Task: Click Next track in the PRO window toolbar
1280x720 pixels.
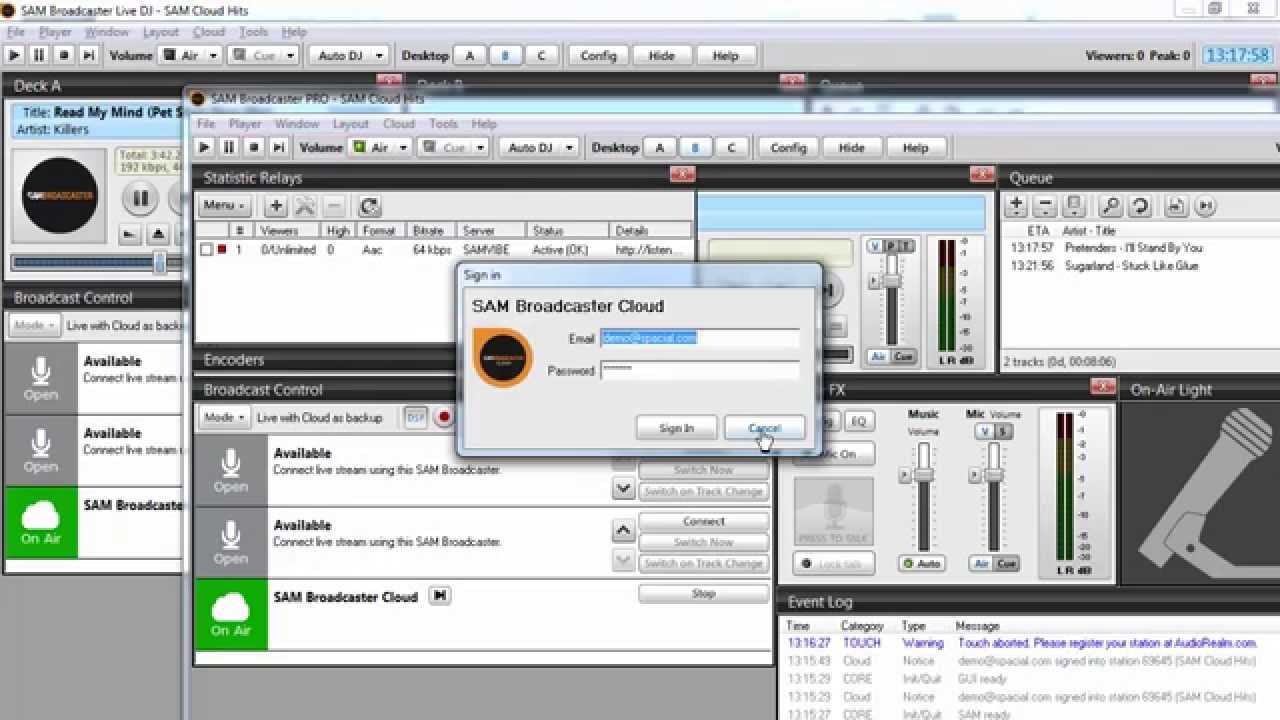Action: pyautogui.click(x=279, y=147)
